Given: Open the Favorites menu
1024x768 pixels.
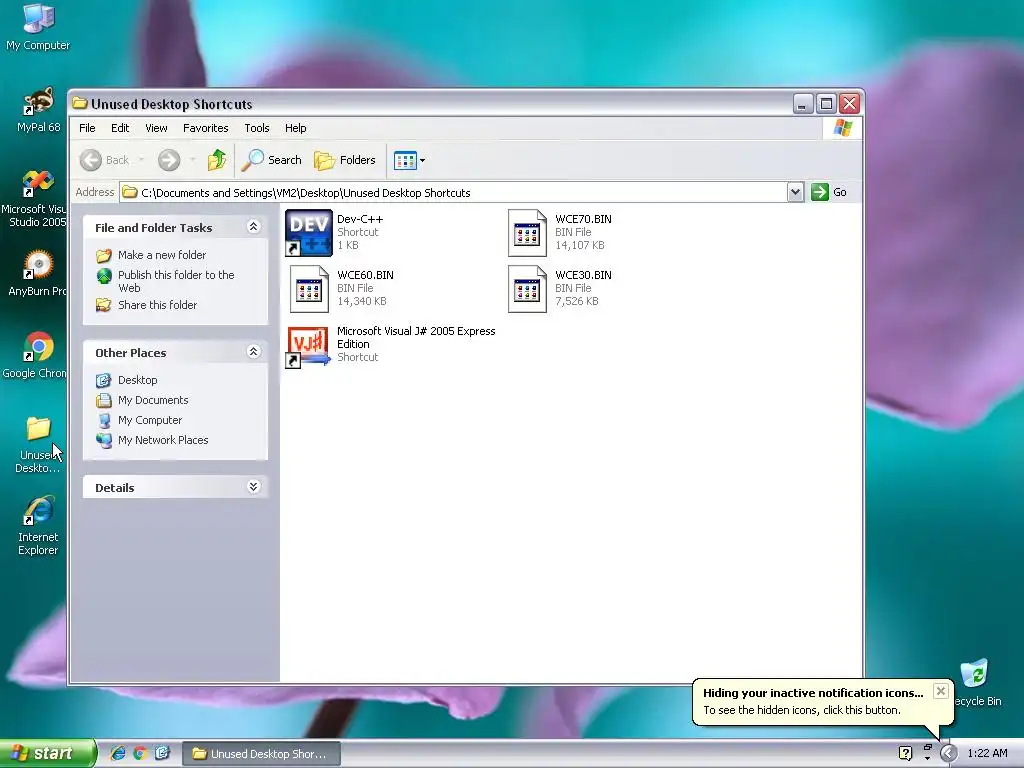Looking at the screenshot, I should (x=206, y=128).
